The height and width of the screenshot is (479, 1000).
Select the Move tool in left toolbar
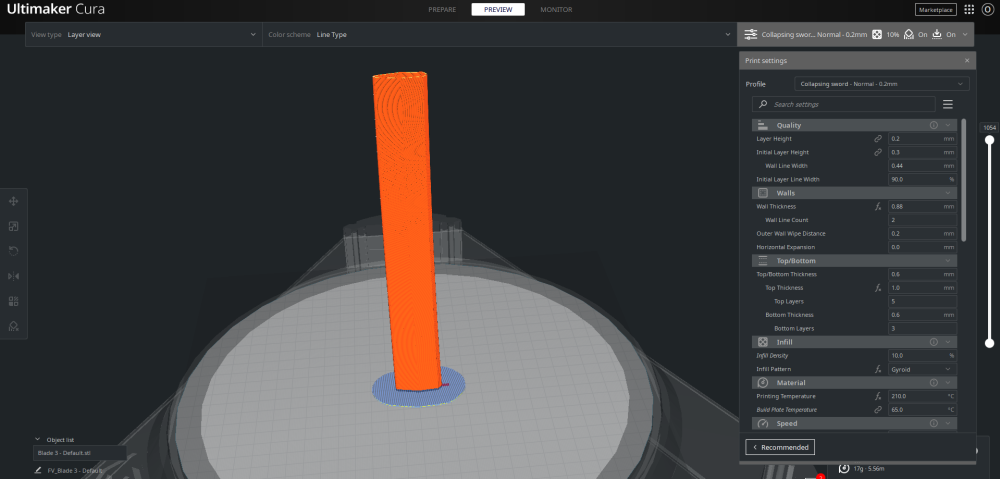click(x=13, y=202)
